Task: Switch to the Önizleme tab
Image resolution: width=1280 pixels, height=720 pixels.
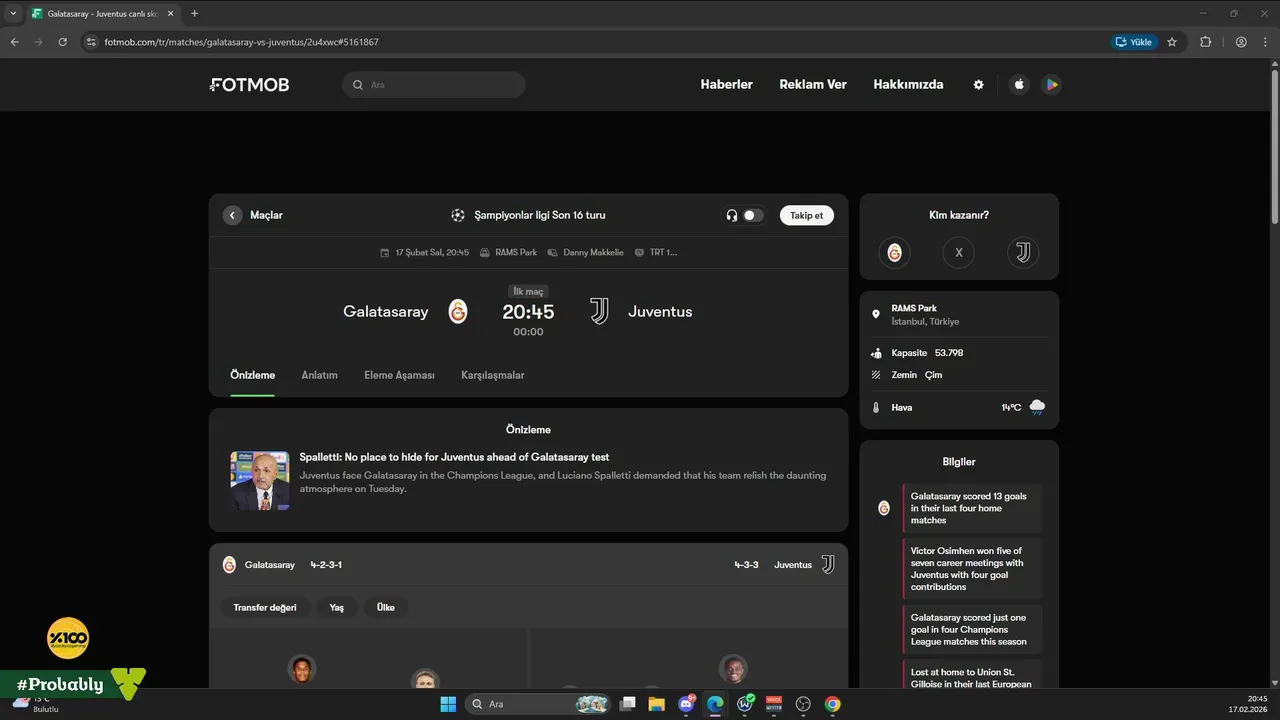Action: click(x=252, y=375)
